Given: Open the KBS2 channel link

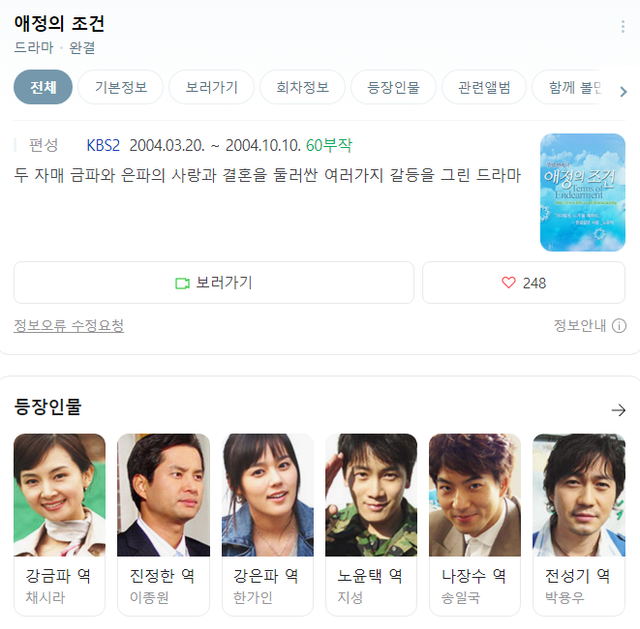Looking at the screenshot, I should tap(103, 145).
